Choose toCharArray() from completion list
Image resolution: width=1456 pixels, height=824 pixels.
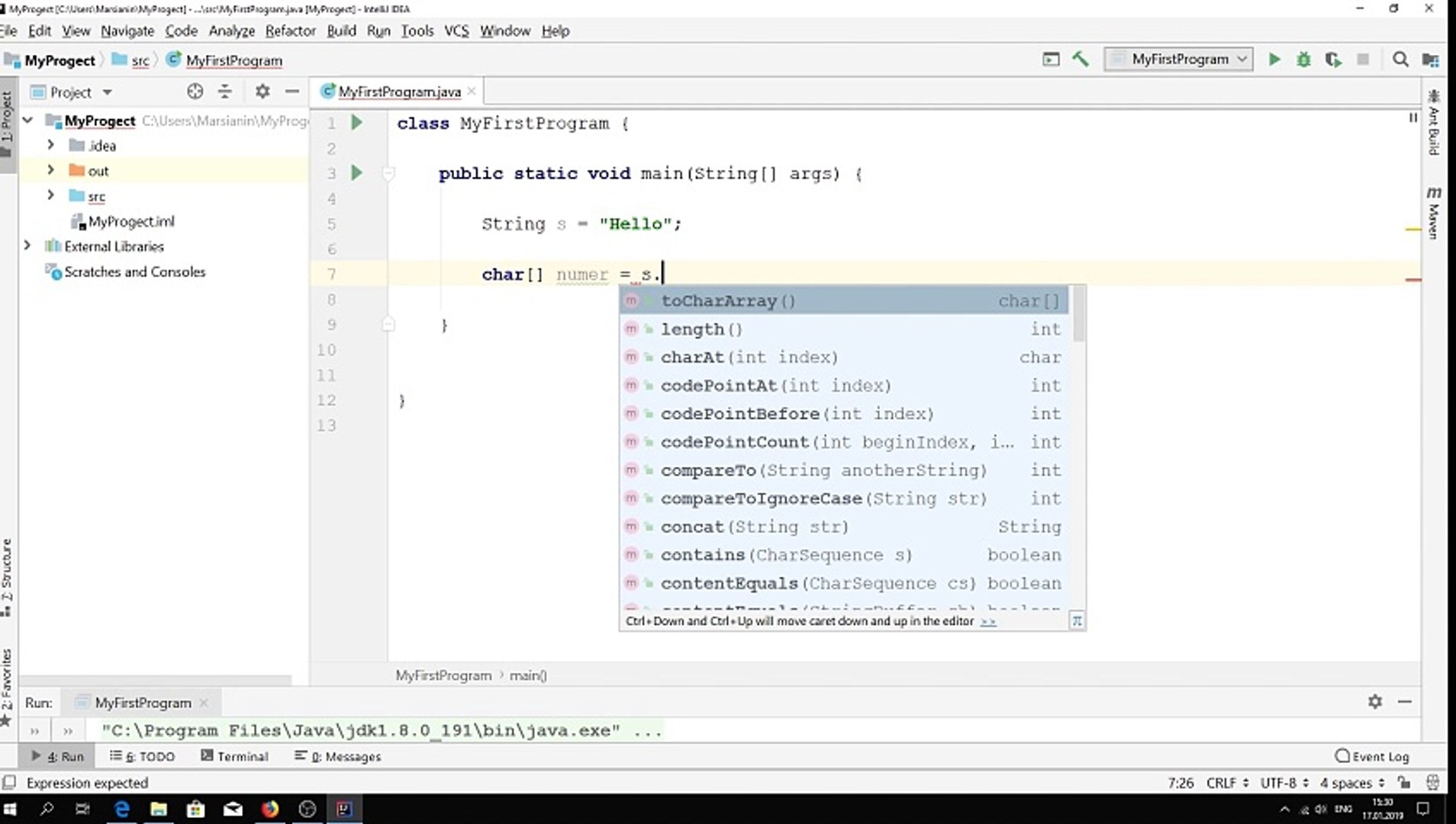[844, 301]
